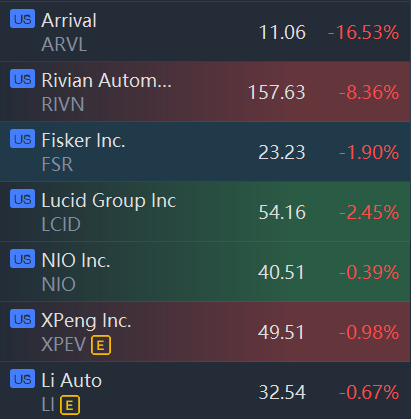Click Fisker's price 23.23
The image size is (411, 419).
coord(282,152)
